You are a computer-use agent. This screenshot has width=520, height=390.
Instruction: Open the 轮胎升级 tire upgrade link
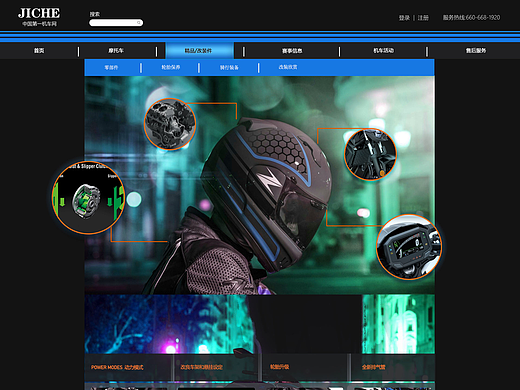280,367
